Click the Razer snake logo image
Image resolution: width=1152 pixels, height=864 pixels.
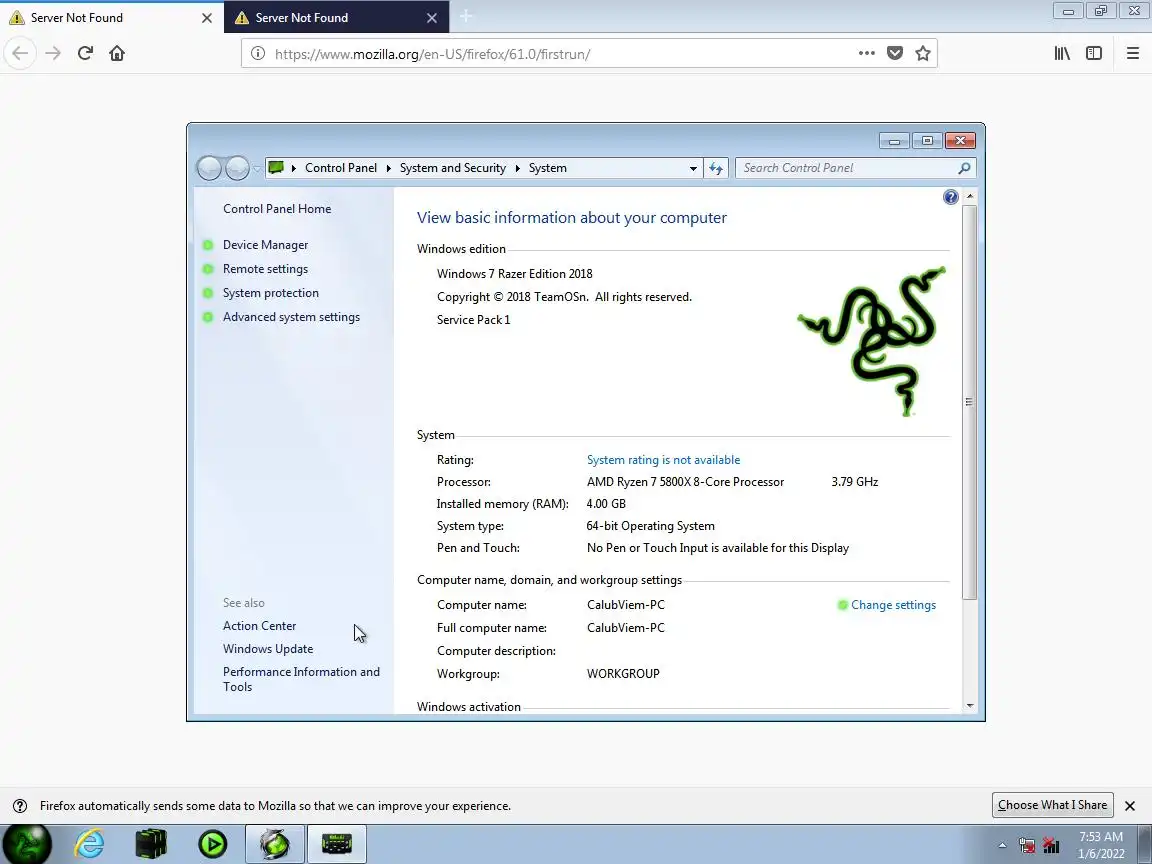coord(872,342)
